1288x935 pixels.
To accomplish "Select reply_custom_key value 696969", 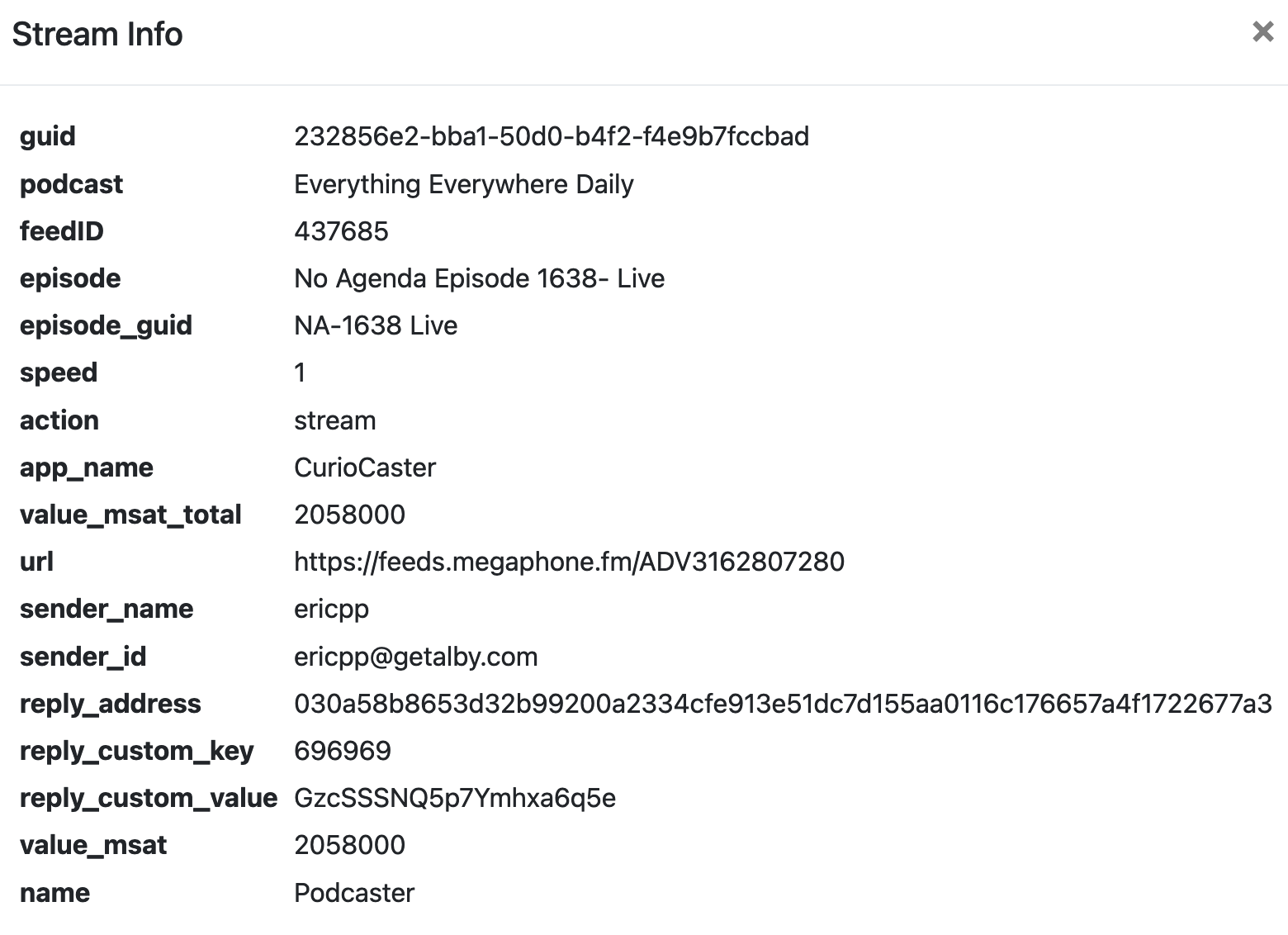I will pyautogui.click(x=343, y=751).
